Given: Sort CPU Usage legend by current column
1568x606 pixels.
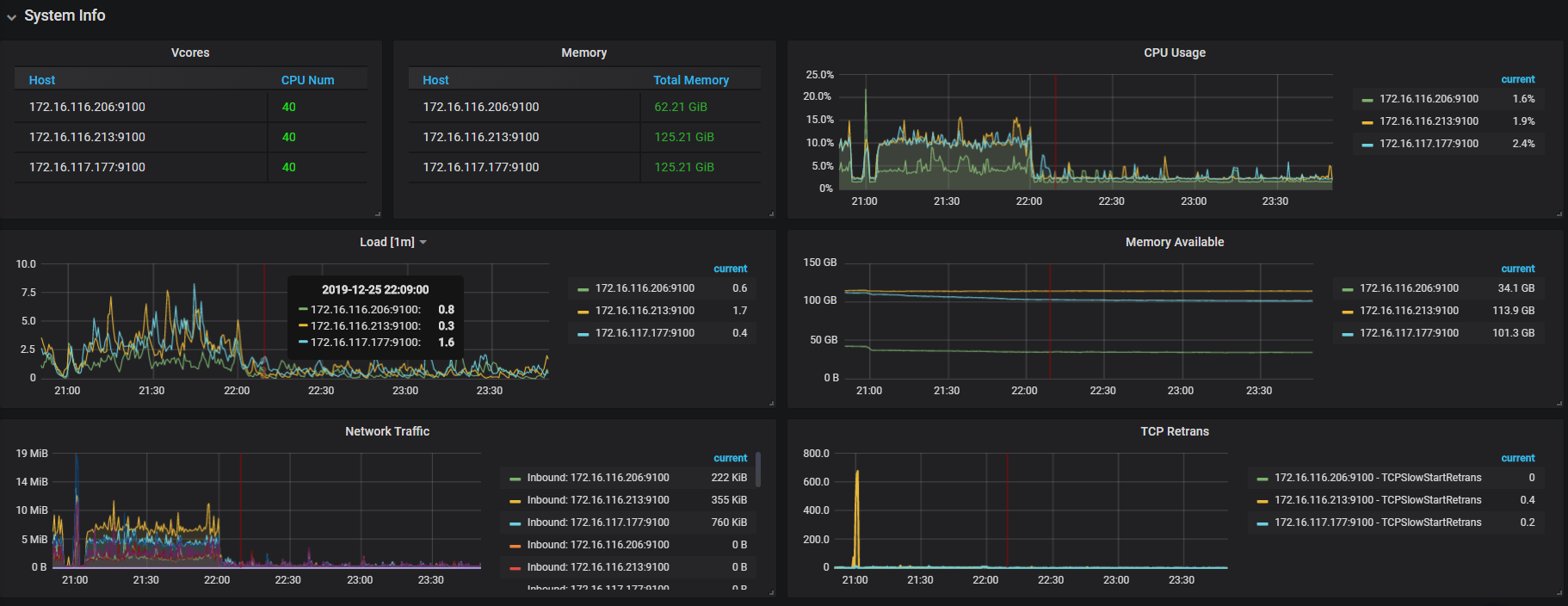Looking at the screenshot, I should tap(1517, 79).
